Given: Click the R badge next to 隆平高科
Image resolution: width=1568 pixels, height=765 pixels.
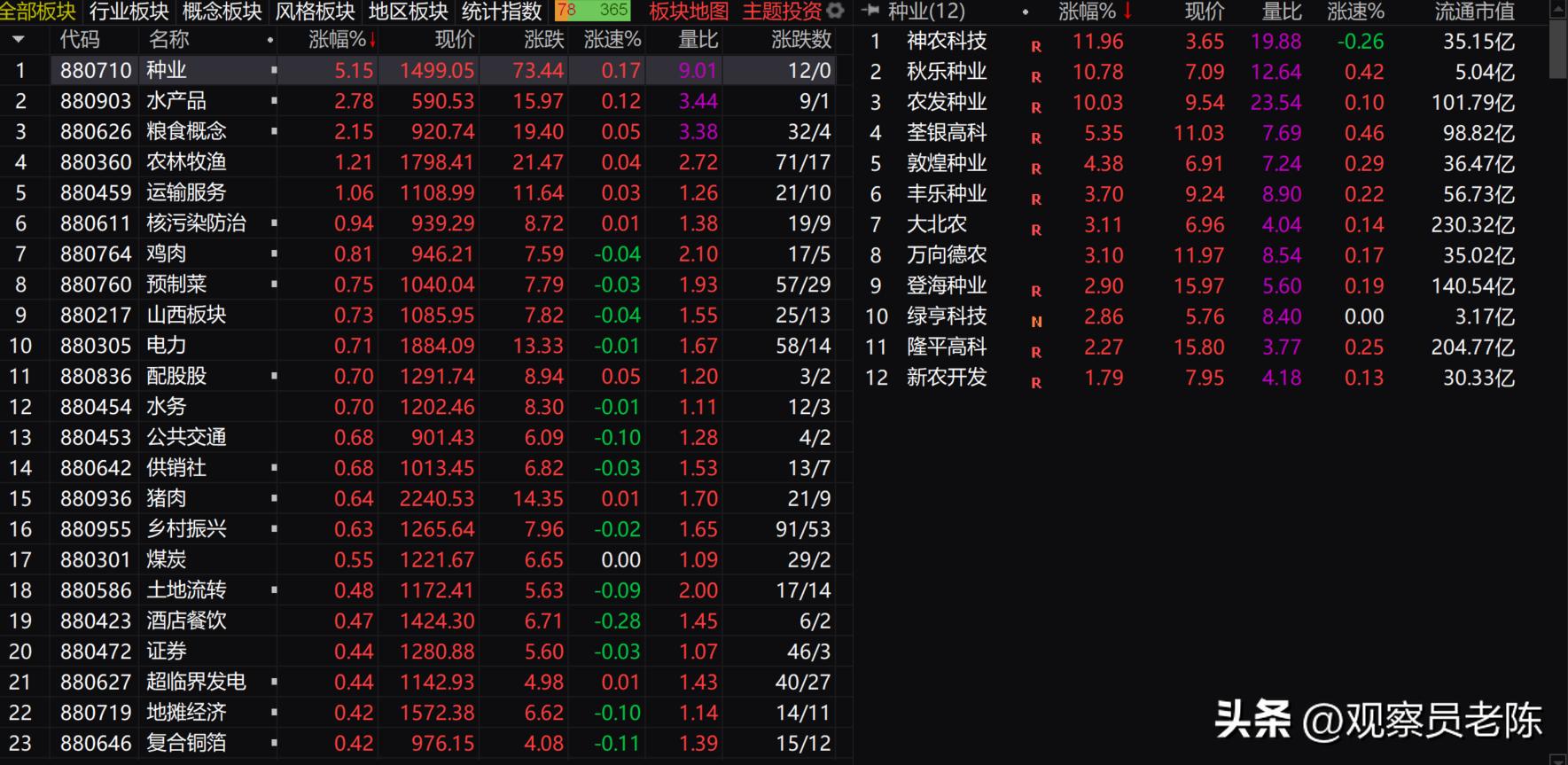Looking at the screenshot, I should [x=1036, y=352].
